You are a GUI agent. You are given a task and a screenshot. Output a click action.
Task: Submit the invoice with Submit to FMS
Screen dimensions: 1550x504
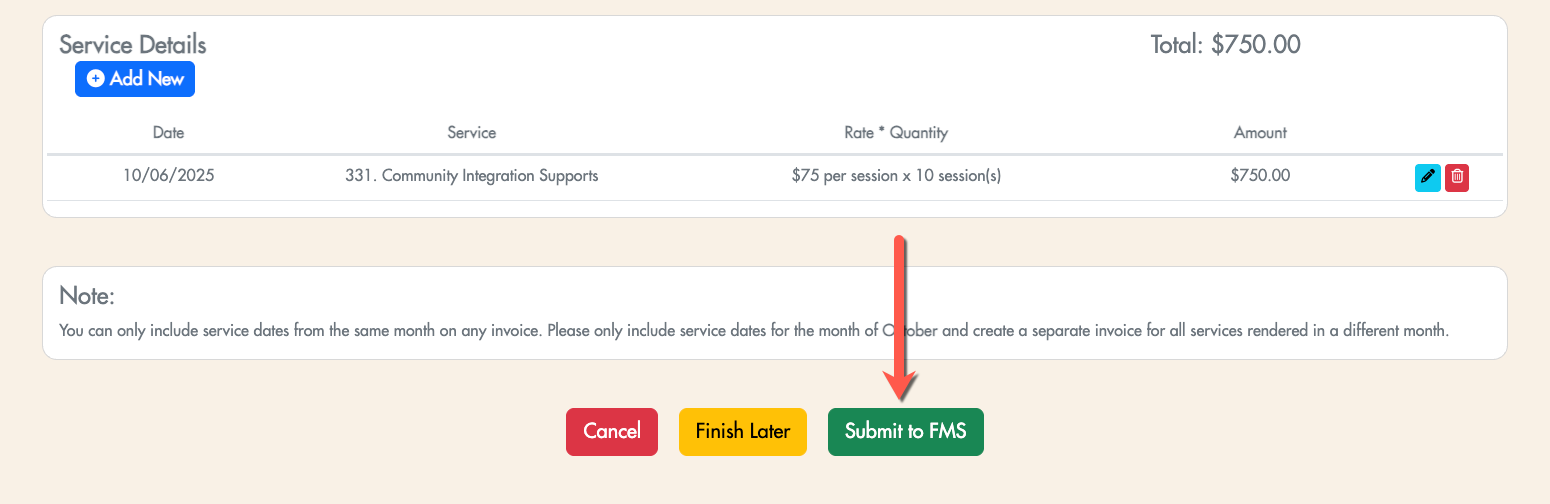coord(905,432)
